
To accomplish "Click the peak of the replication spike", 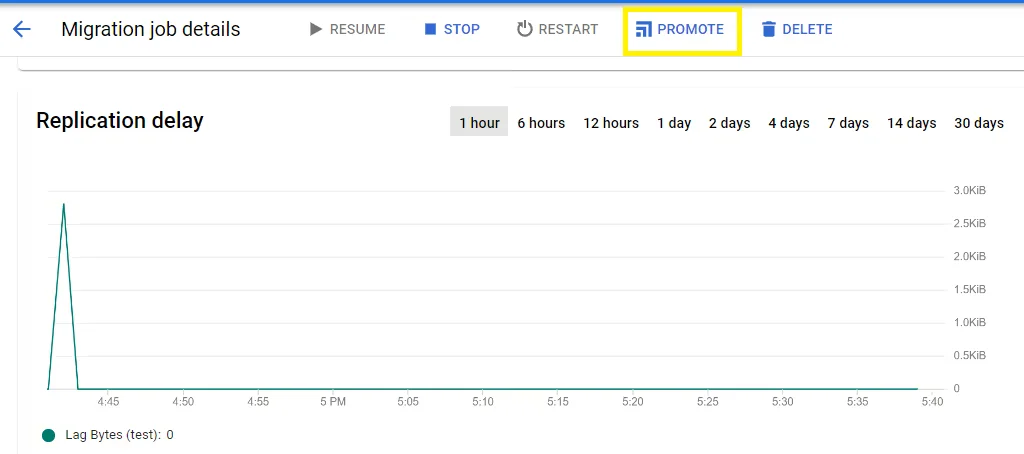I will pos(64,204).
